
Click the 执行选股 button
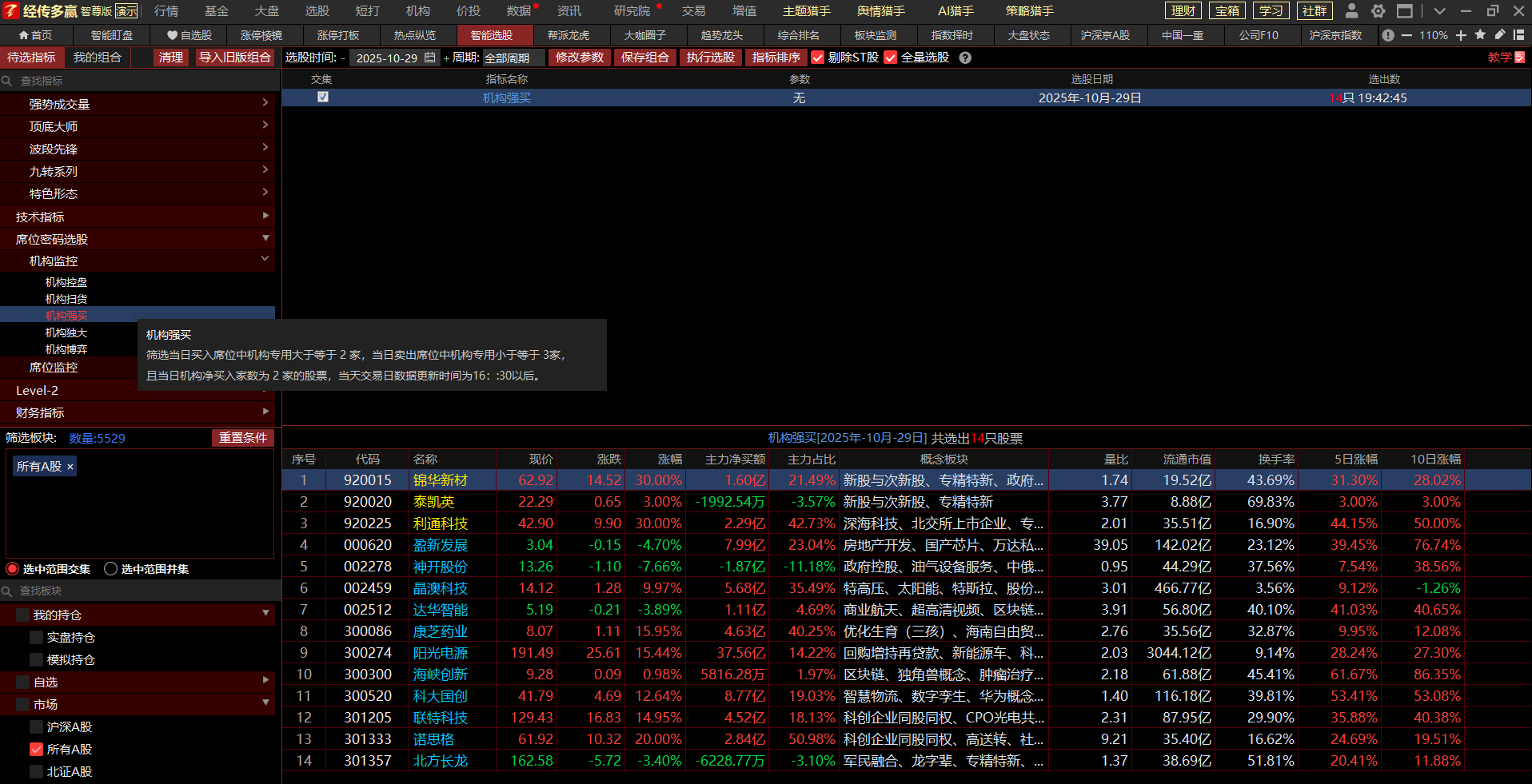point(710,58)
